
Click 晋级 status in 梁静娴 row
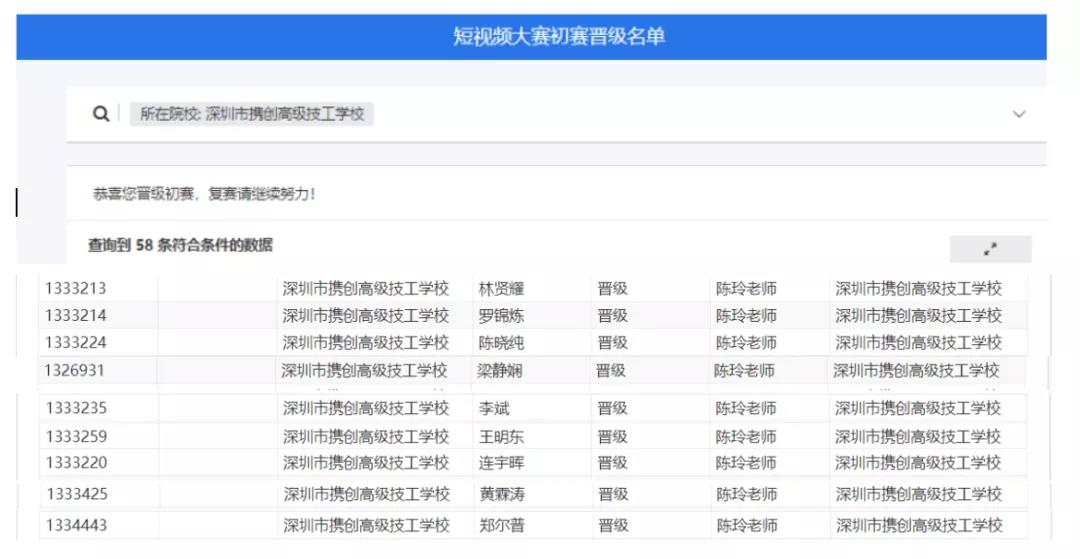click(x=610, y=370)
